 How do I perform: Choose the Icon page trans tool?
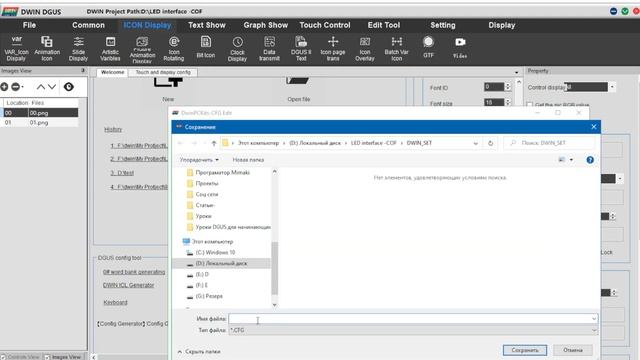click(x=333, y=48)
